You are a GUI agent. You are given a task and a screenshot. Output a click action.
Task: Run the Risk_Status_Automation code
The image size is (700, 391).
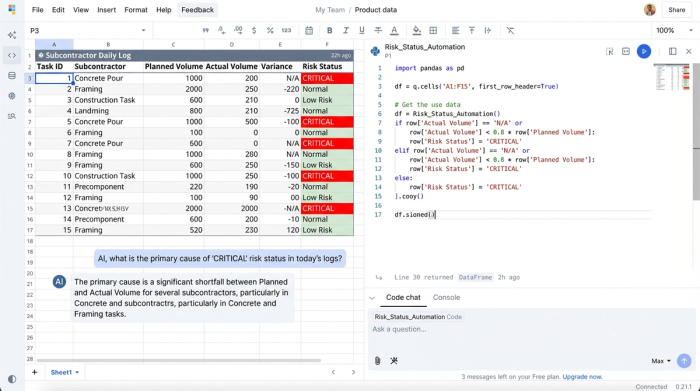[644, 51]
